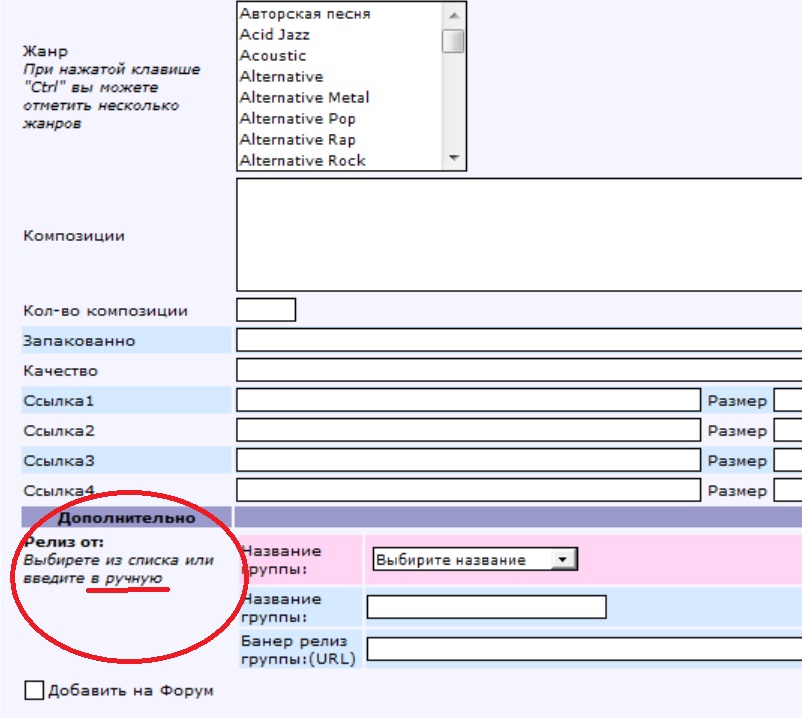Select 'Acid Jazz' in the genre list
802x718 pixels.
(275, 35)
